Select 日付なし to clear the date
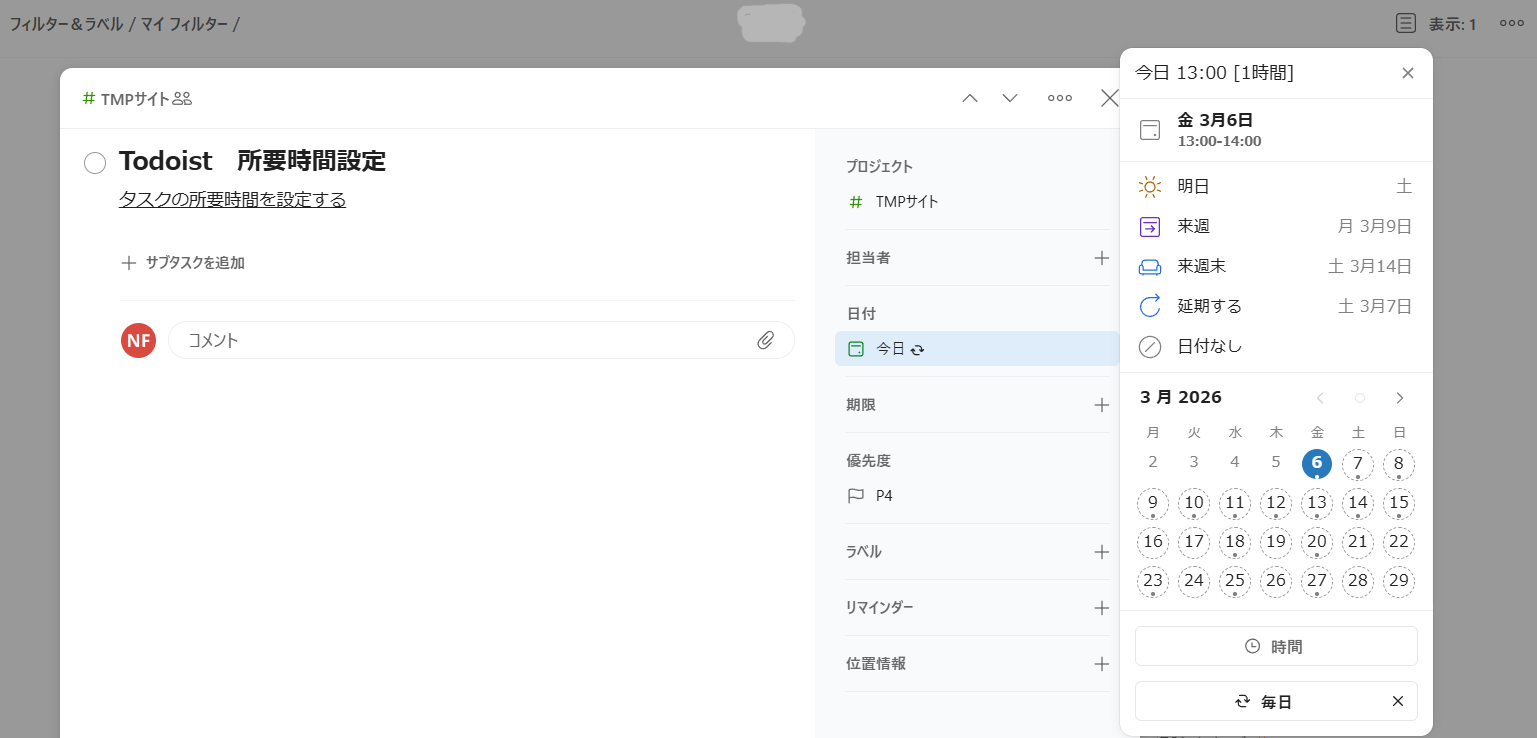 1275,346
